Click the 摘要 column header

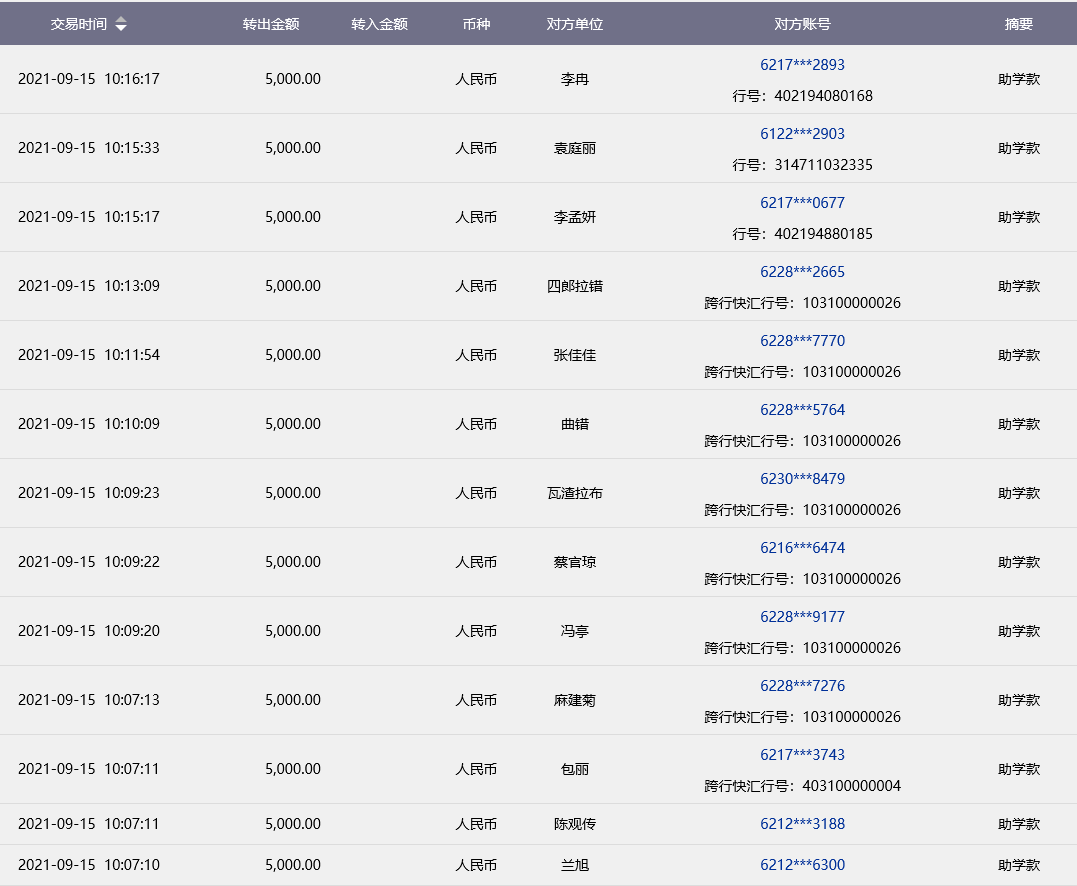[x=1019, y=24]
